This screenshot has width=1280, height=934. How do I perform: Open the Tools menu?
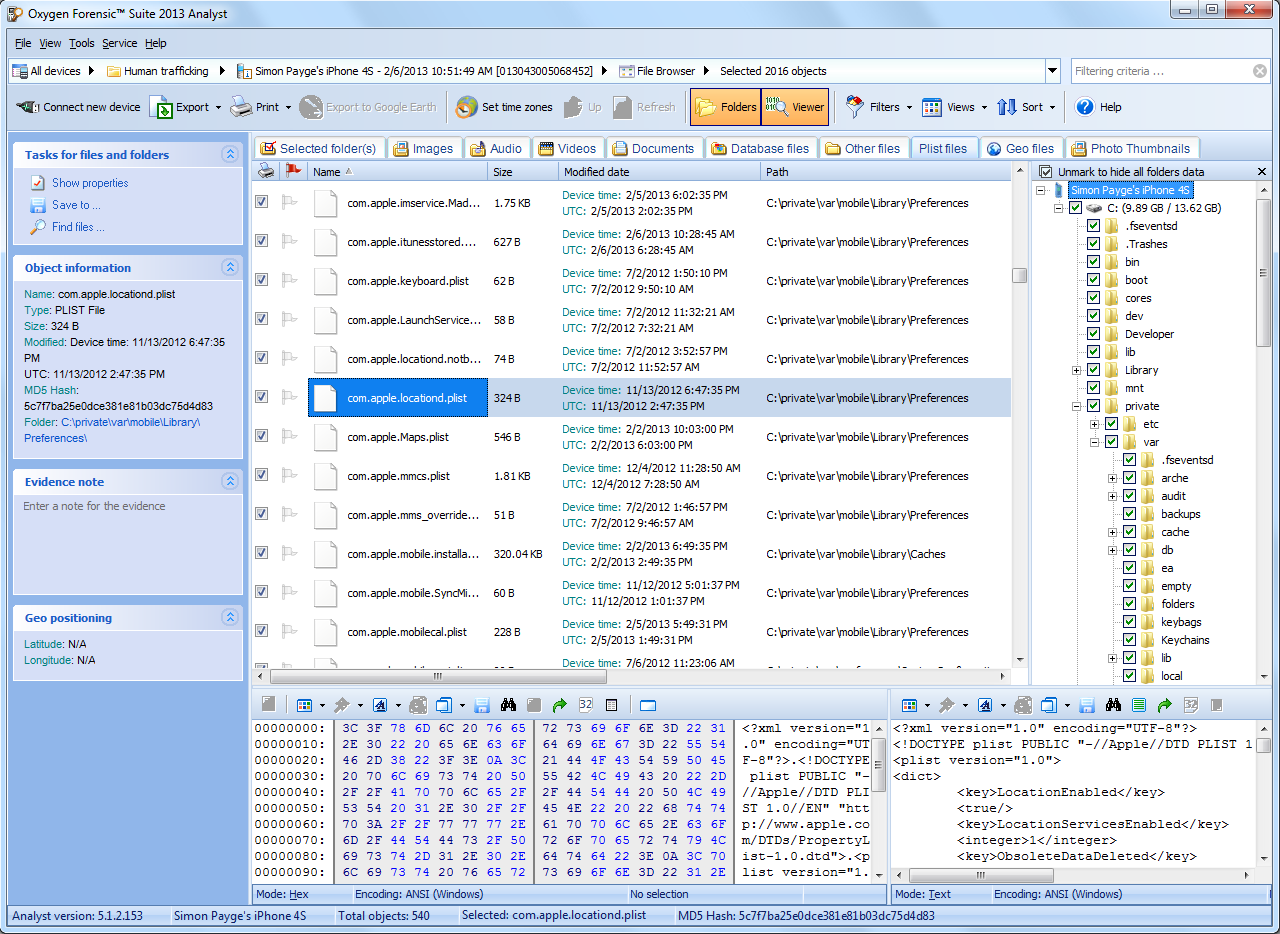82,43
